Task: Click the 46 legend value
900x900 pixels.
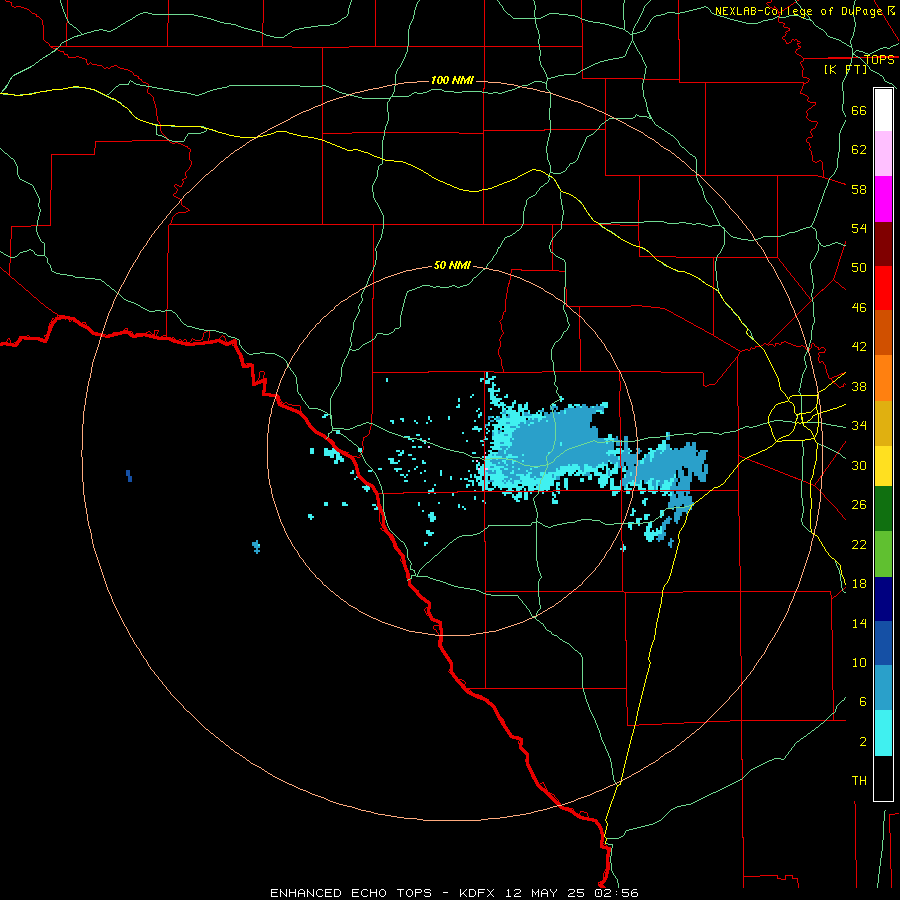Action: pyautogui.click(x=859, y=308)
